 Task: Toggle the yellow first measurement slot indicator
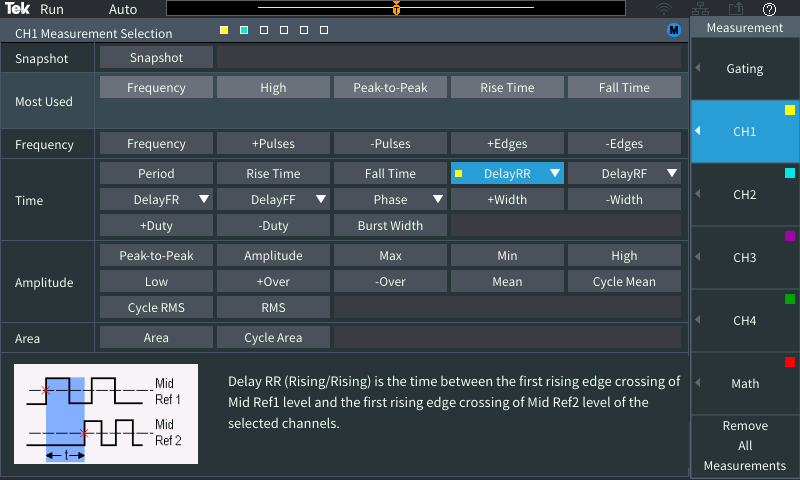pyautogui.click(x=224, y=31)
